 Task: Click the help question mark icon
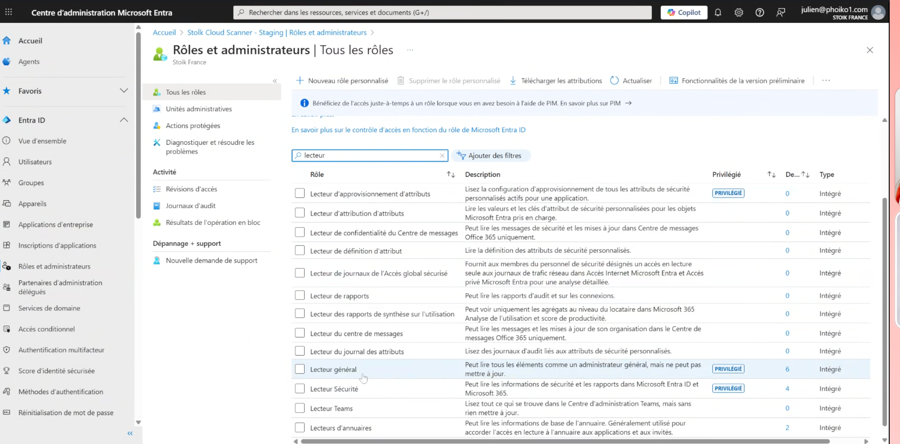tap(759, 13)
